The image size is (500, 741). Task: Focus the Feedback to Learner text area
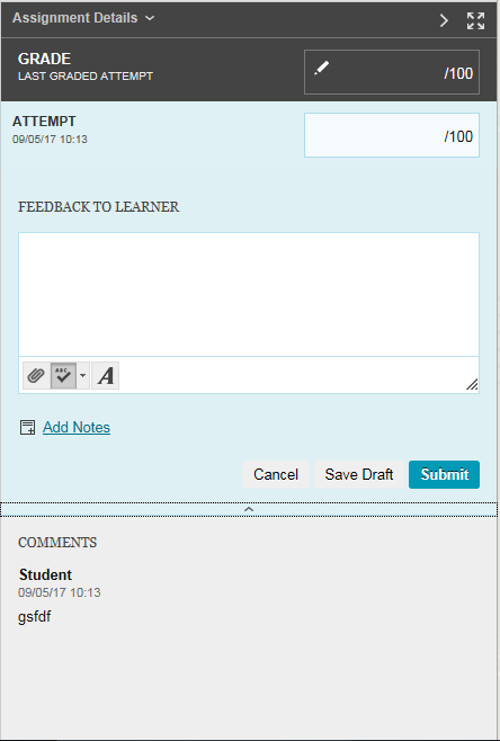[249, 294]
